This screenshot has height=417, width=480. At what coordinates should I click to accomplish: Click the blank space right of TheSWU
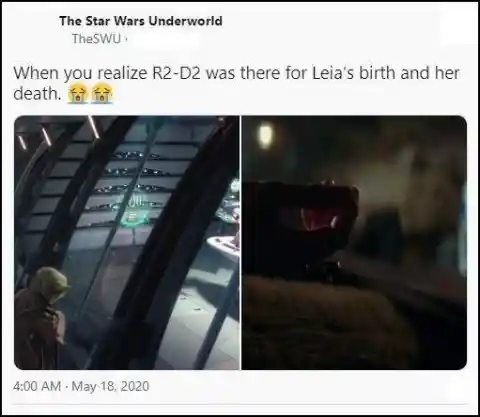click(164, 39)
